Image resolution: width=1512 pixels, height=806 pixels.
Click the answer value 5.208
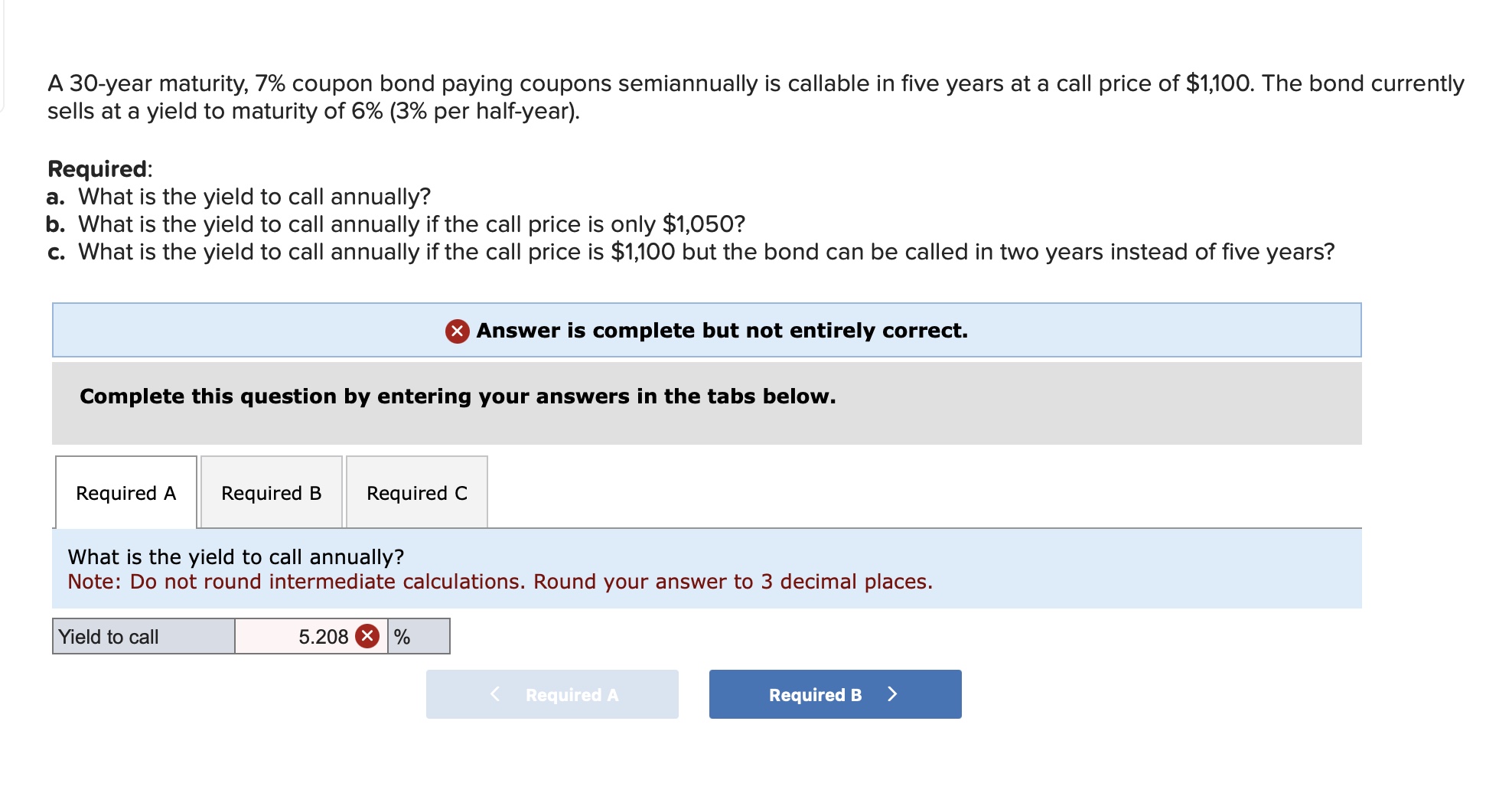click(x=323, y=636)
